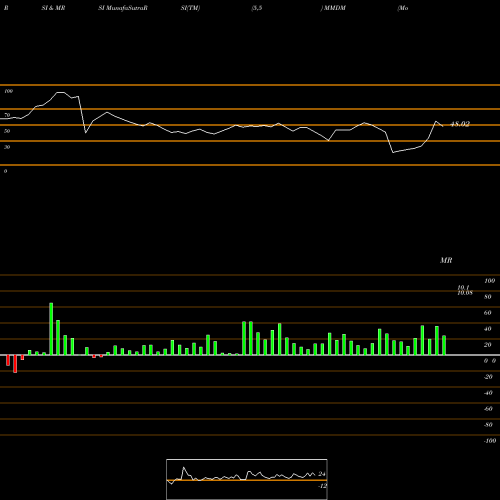Image resolution: width=500 pixels, height=500 pixels.
Task: Click the 70 level label on RSI axis
Action: tap(7, 115)
